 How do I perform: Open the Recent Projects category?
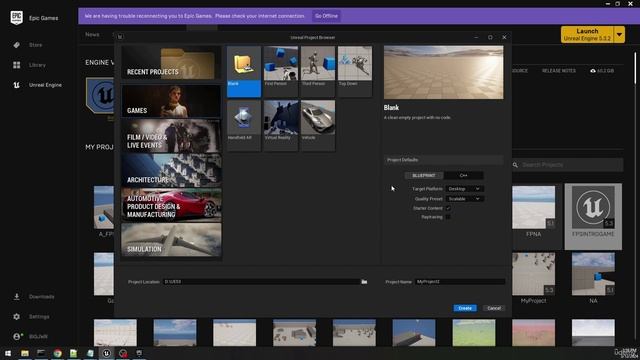[x=171, y=62]
